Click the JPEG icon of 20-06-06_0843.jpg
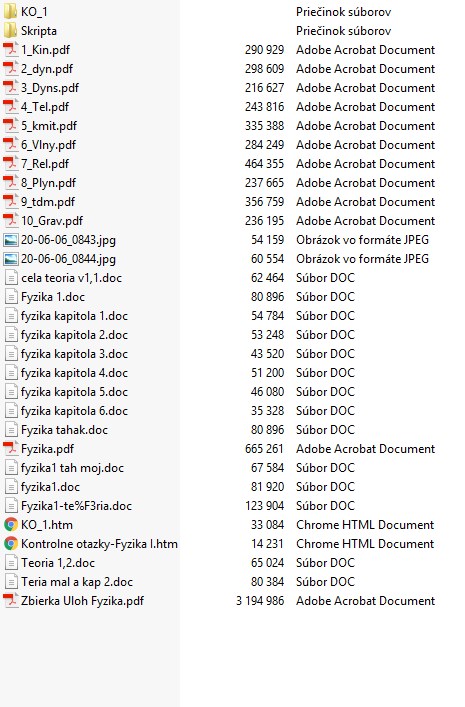 pos(10,240)
